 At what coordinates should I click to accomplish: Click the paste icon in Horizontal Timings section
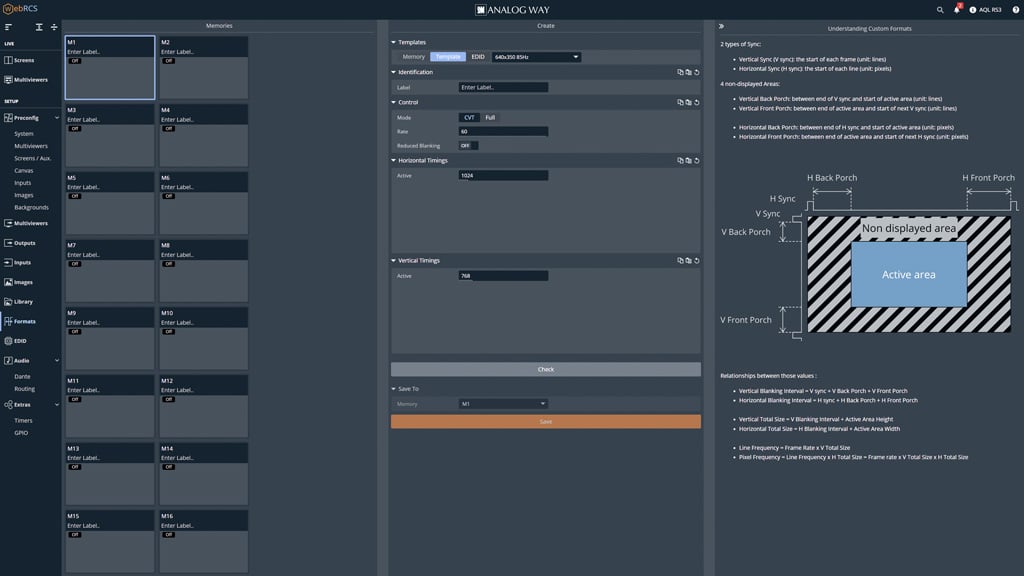[688, 160]
